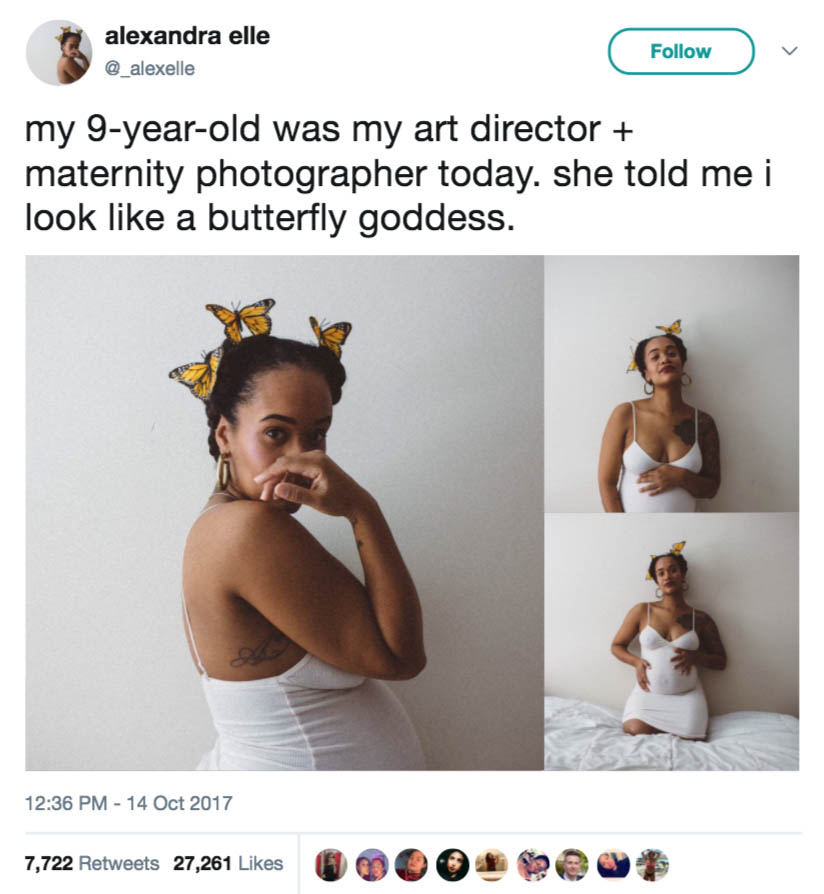The height and width of the screenshot is (894, 824).
Task: Expand the tweet options chevron menu
Action: click(x=789, y=51)
